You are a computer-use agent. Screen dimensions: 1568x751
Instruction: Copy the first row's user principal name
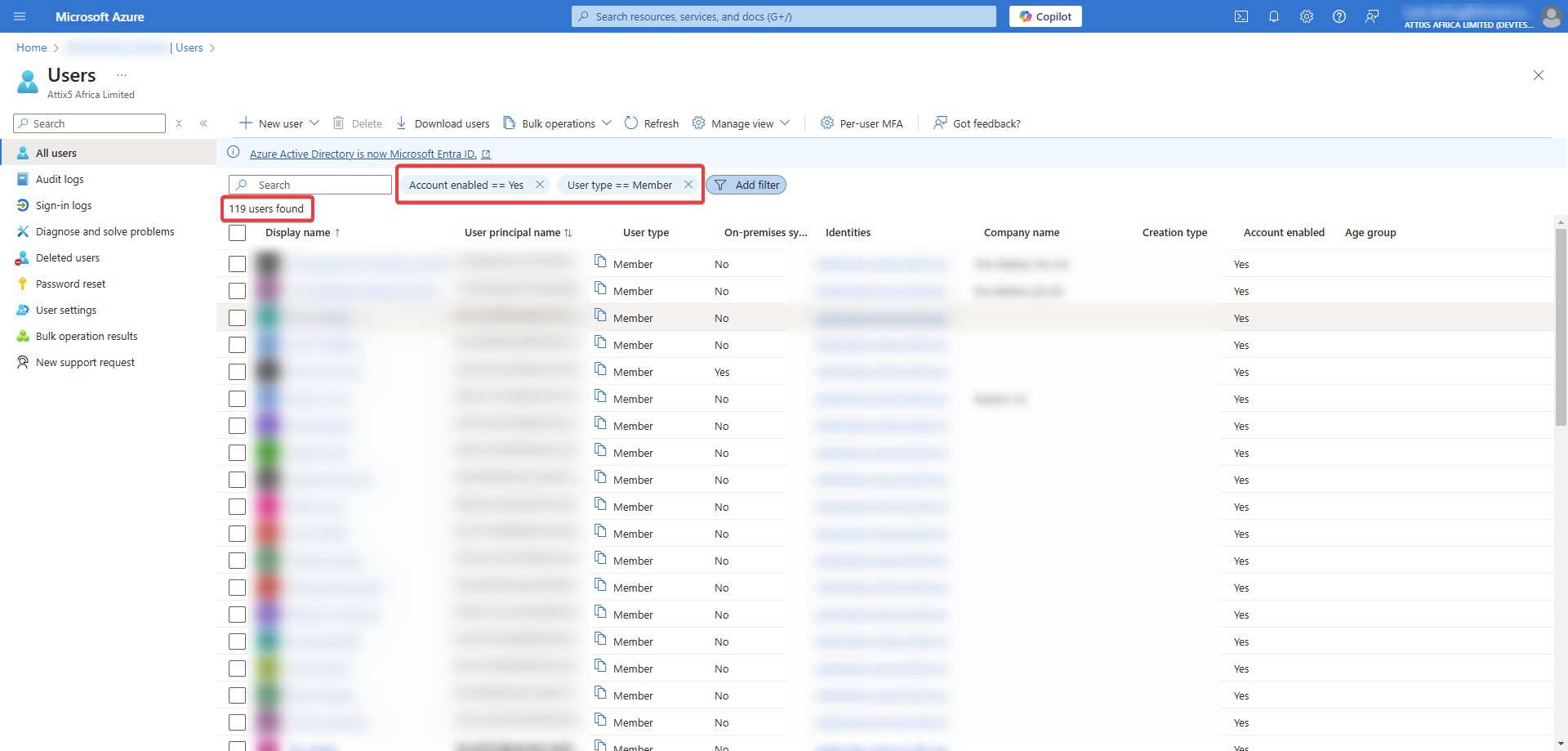pyautogui.click(x=600, y=262)
